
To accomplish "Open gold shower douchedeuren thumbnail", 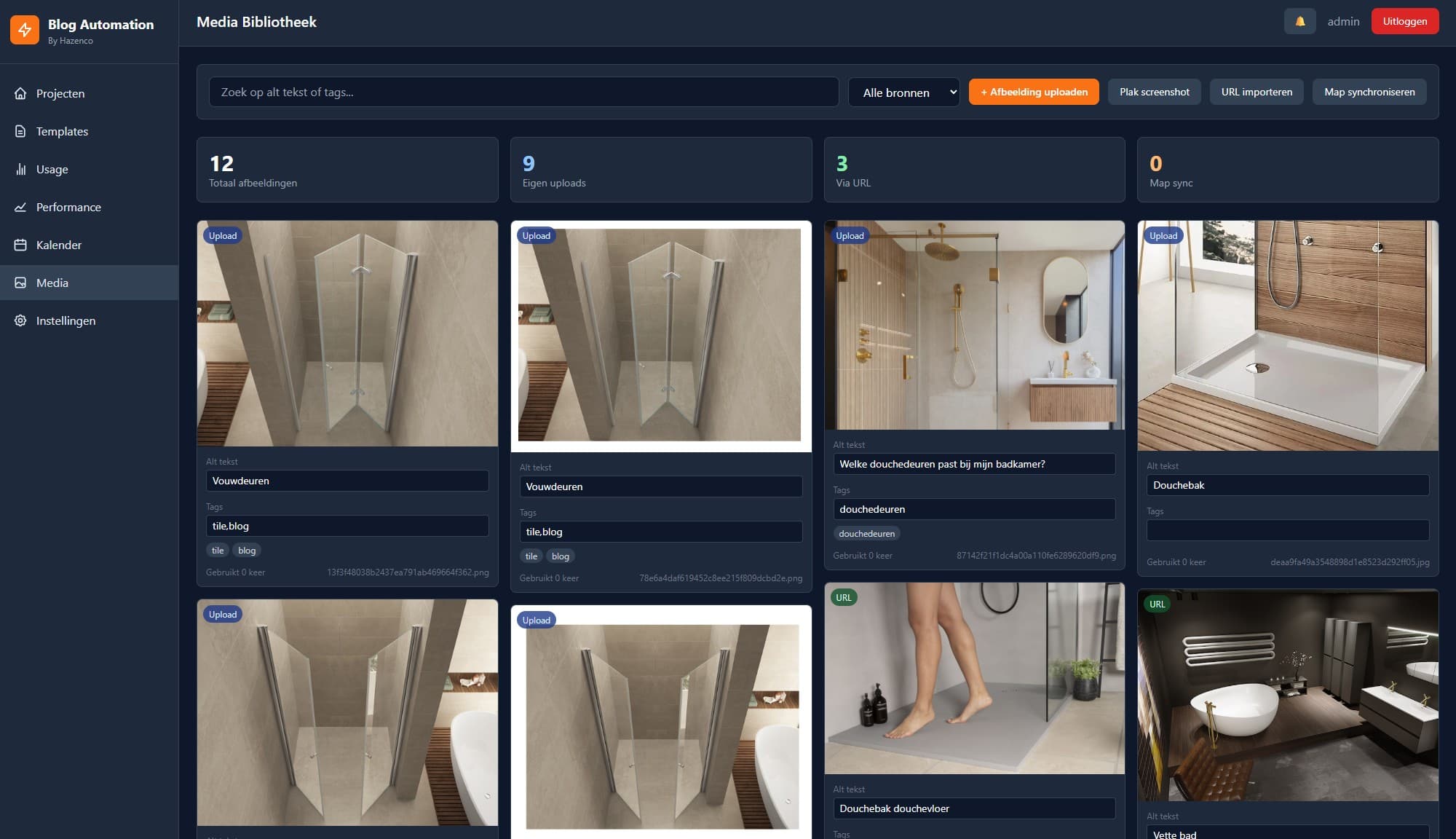I will (x=974, y=325).
